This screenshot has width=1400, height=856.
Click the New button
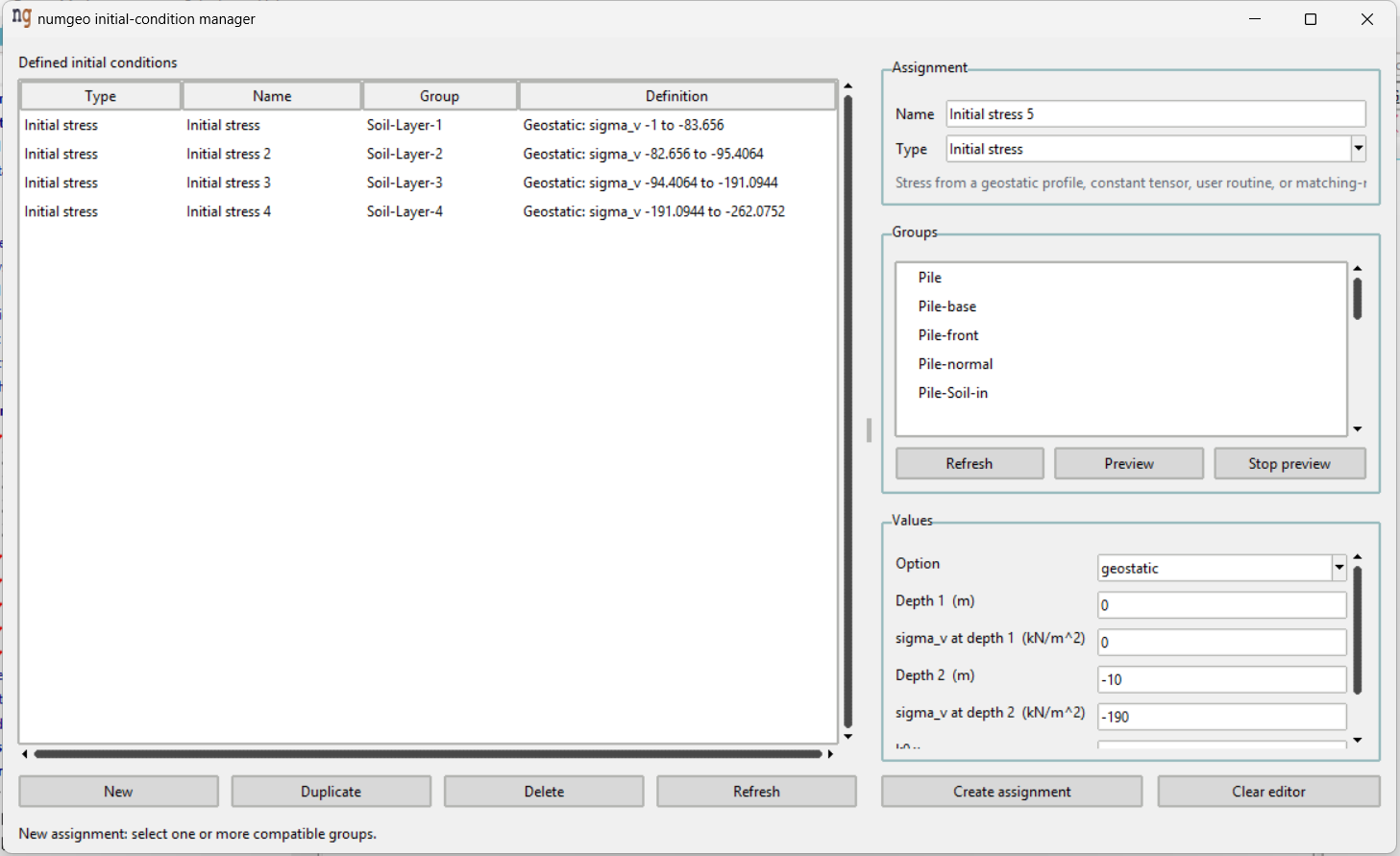tap(118, 792)
